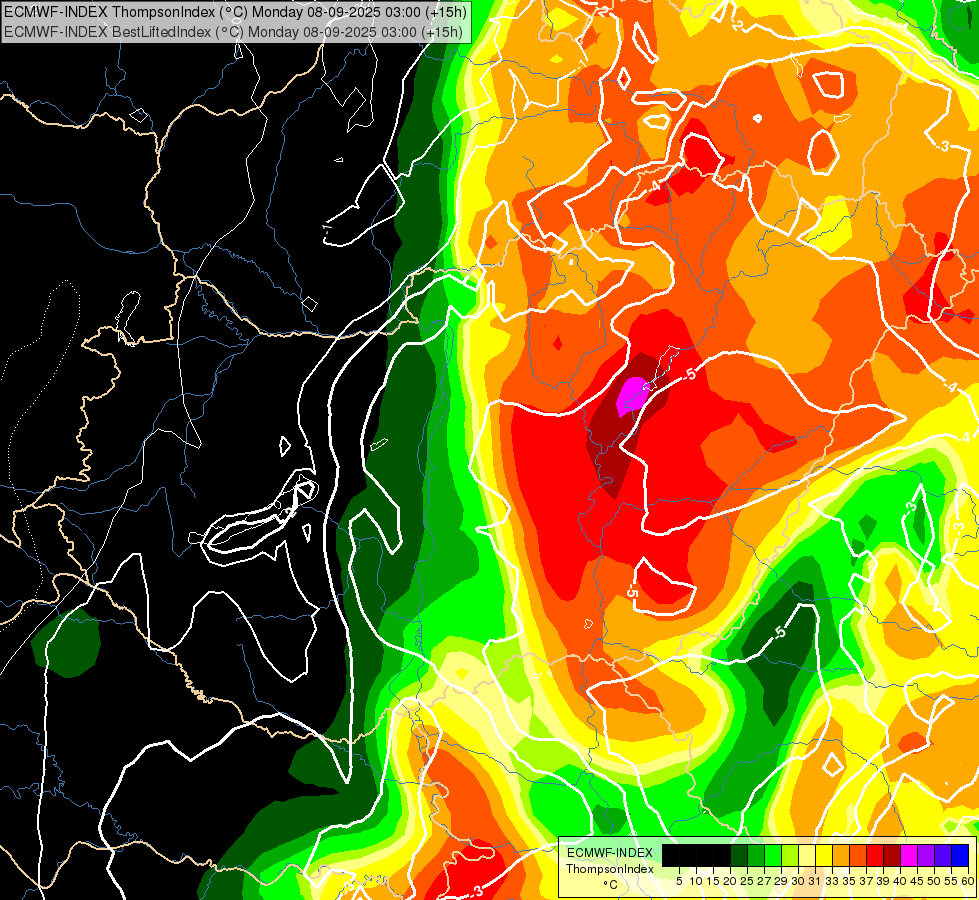Select the bright green 27-29 legend swatch

(773, 856)
